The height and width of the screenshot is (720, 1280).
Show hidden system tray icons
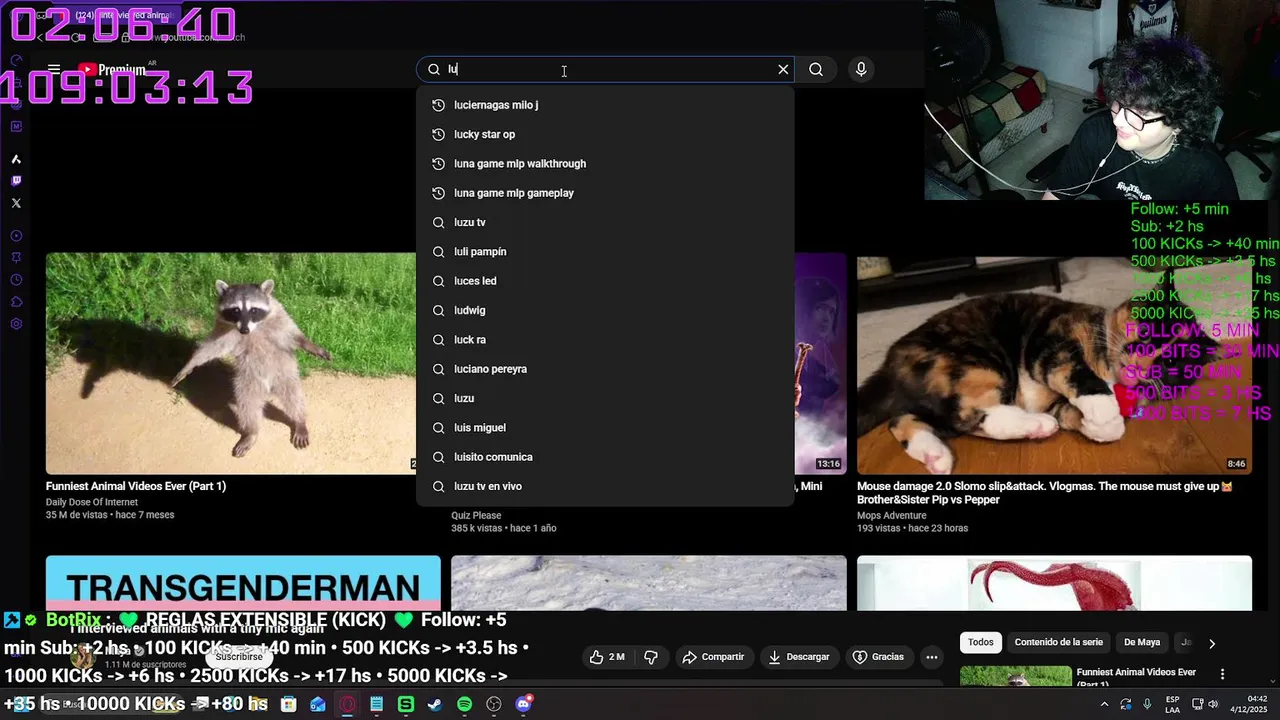pyautogui.click(x=1105, y=704)
